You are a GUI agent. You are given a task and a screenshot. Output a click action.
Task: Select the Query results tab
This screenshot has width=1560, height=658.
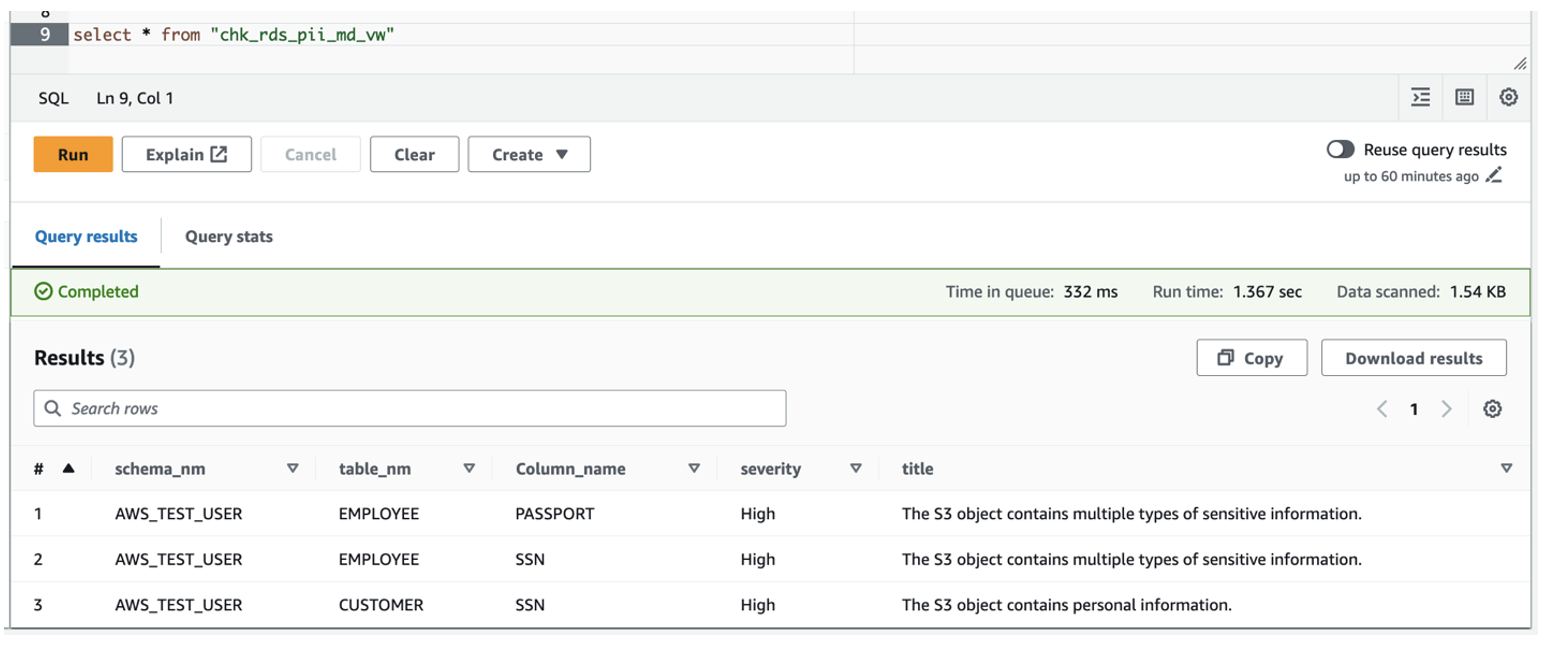86,237
